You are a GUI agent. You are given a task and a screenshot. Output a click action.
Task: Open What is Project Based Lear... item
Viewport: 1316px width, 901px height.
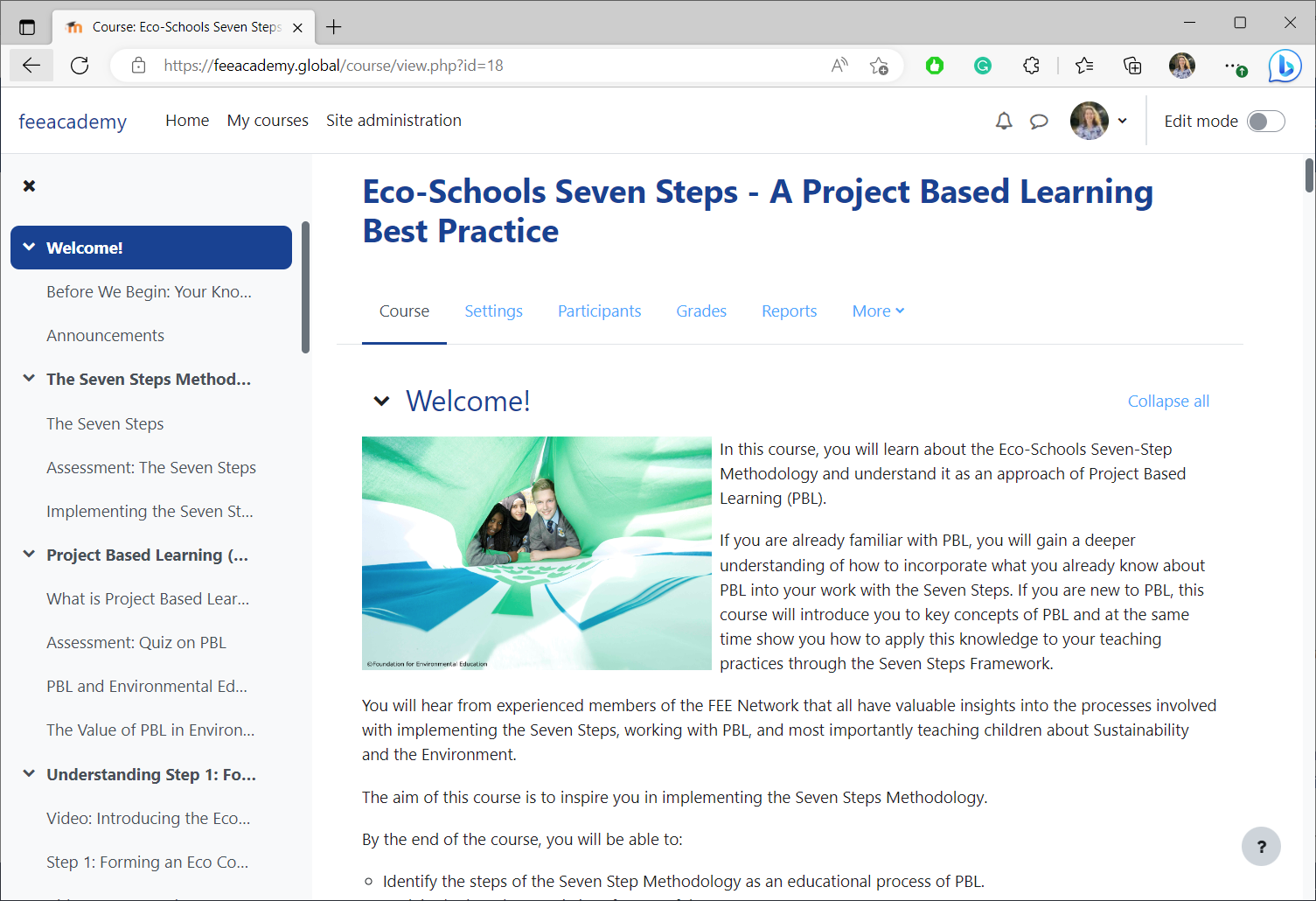pyautogui.click(x=148, y=598)
